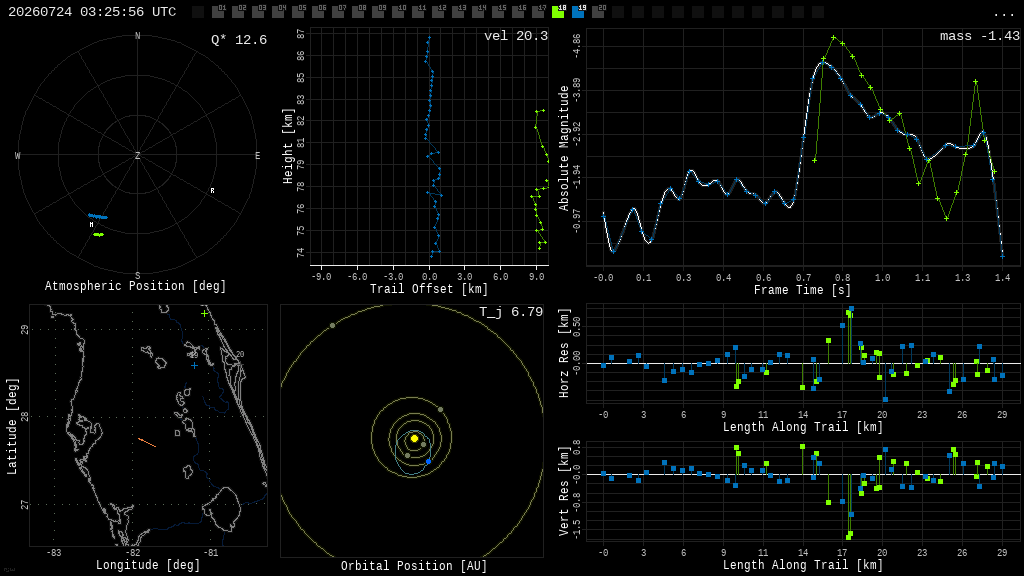The image size is (1024, 576).
Task: Select the orange meteor track on map
Action: [x=147, y=443]
